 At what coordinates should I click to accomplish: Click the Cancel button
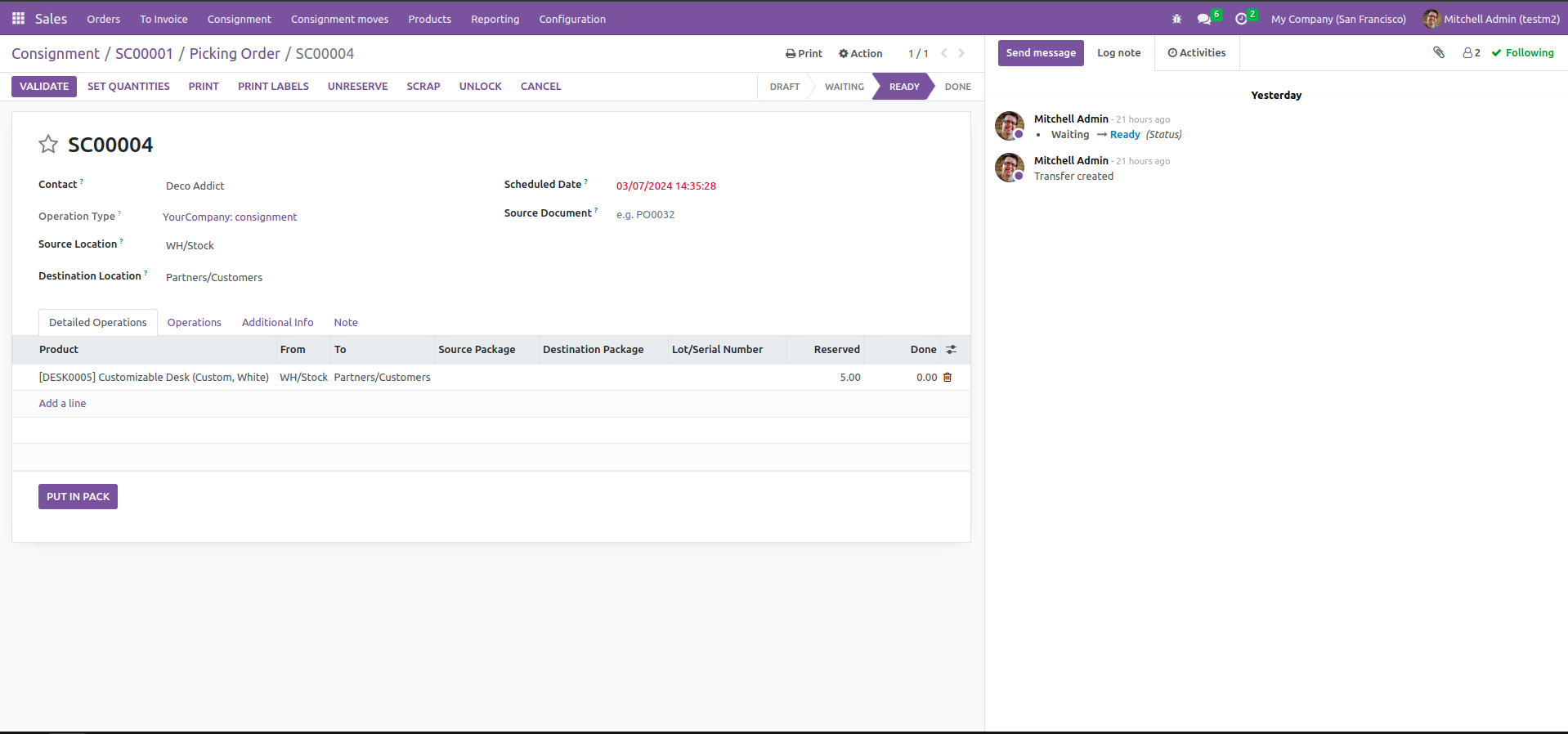[541, 86]
